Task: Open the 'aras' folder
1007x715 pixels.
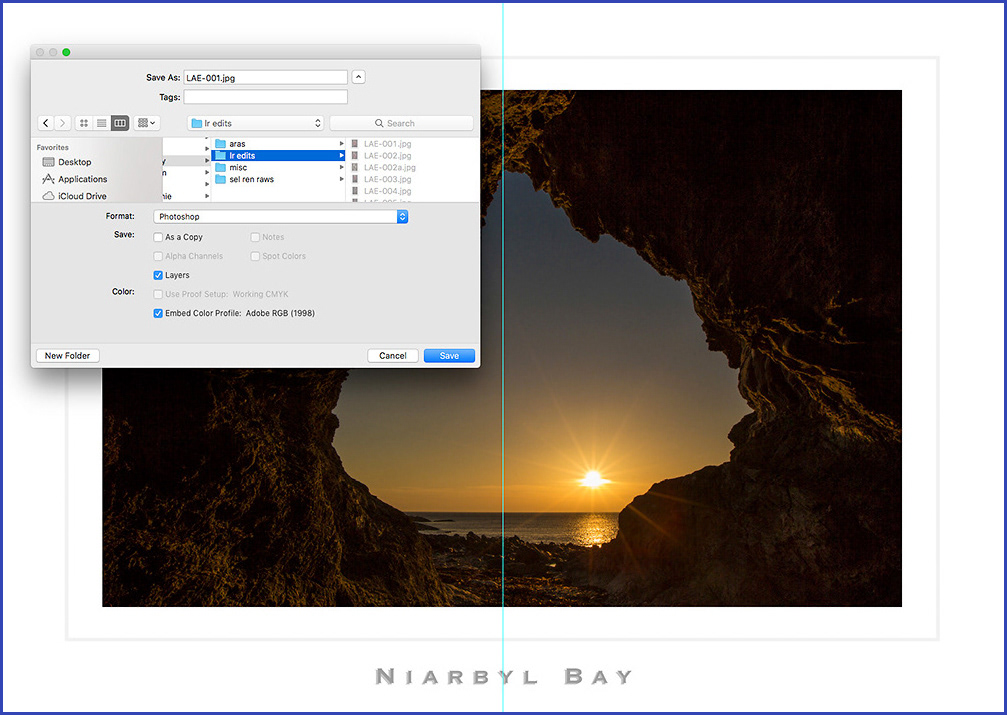Action: pyautogui.click(x=279, y=144)
